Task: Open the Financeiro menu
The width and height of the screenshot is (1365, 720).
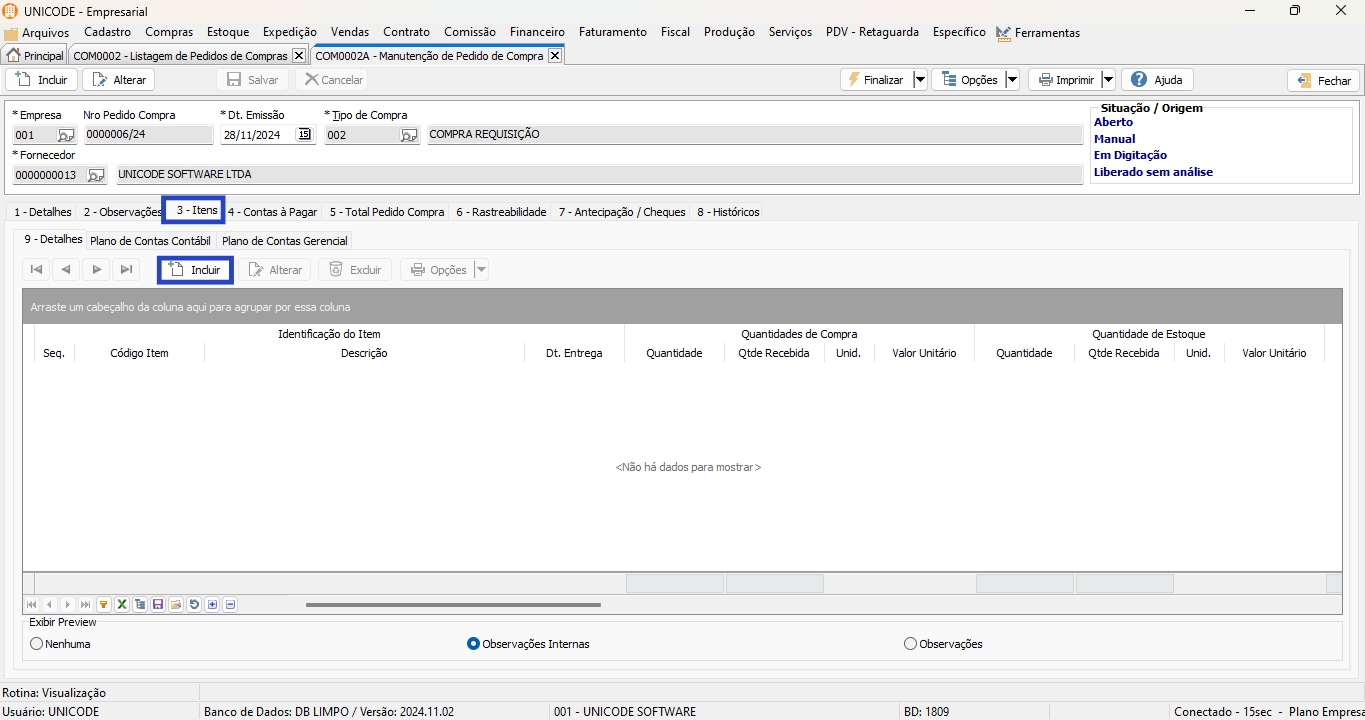Action: click(537, 32)
